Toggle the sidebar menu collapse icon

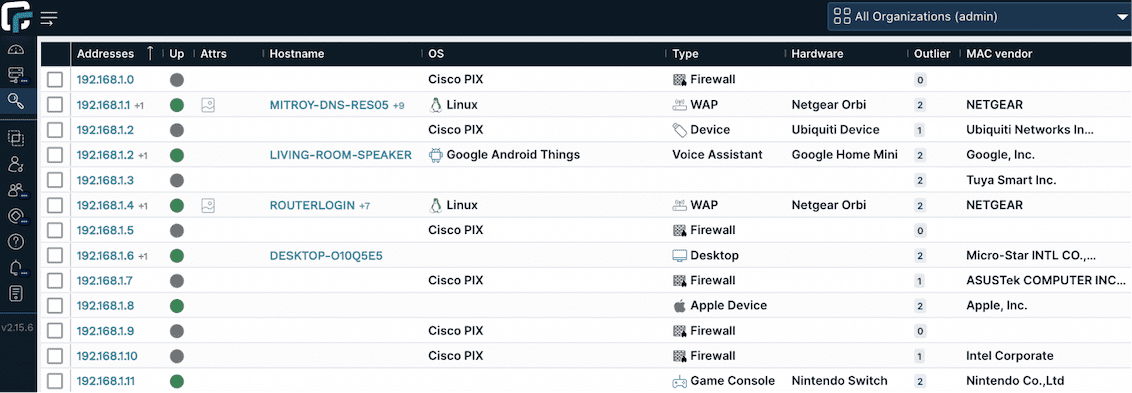coord(50,18)
